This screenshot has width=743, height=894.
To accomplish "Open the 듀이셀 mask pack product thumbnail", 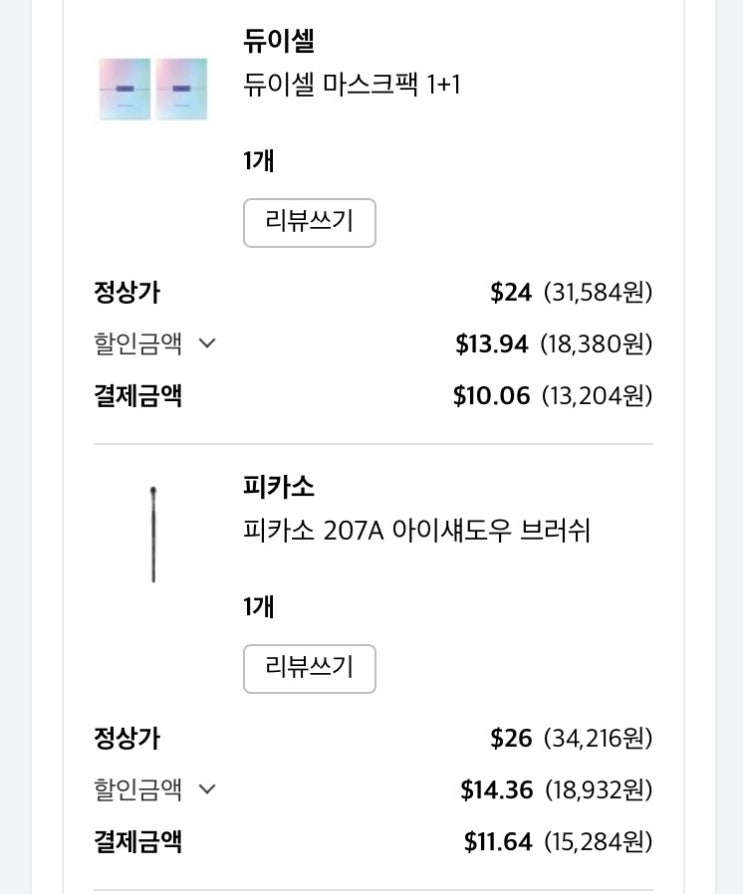I will (x=153, y=89).
